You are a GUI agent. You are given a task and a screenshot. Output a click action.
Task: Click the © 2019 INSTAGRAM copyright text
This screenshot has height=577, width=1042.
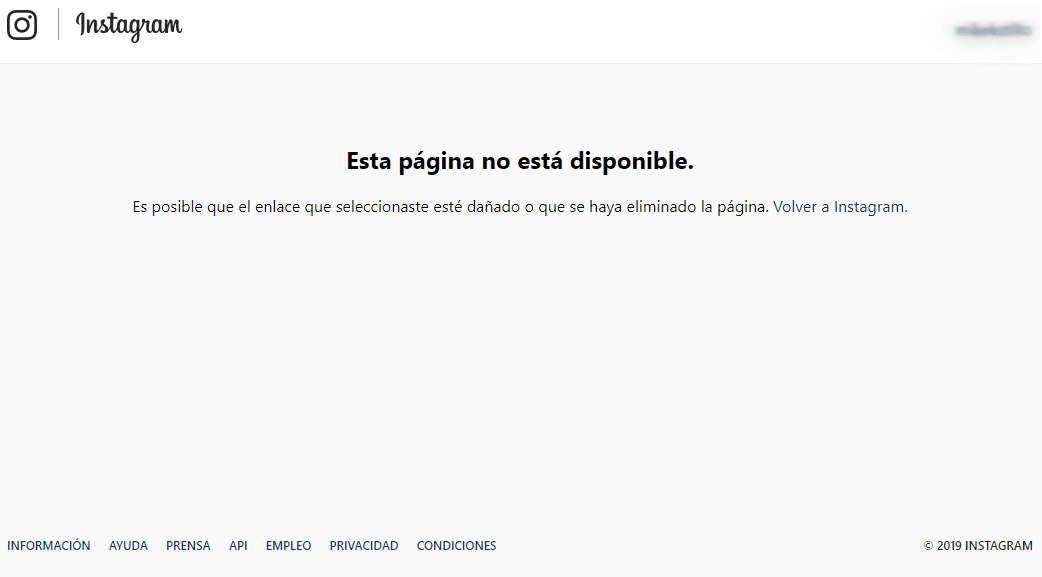(978, 545)
